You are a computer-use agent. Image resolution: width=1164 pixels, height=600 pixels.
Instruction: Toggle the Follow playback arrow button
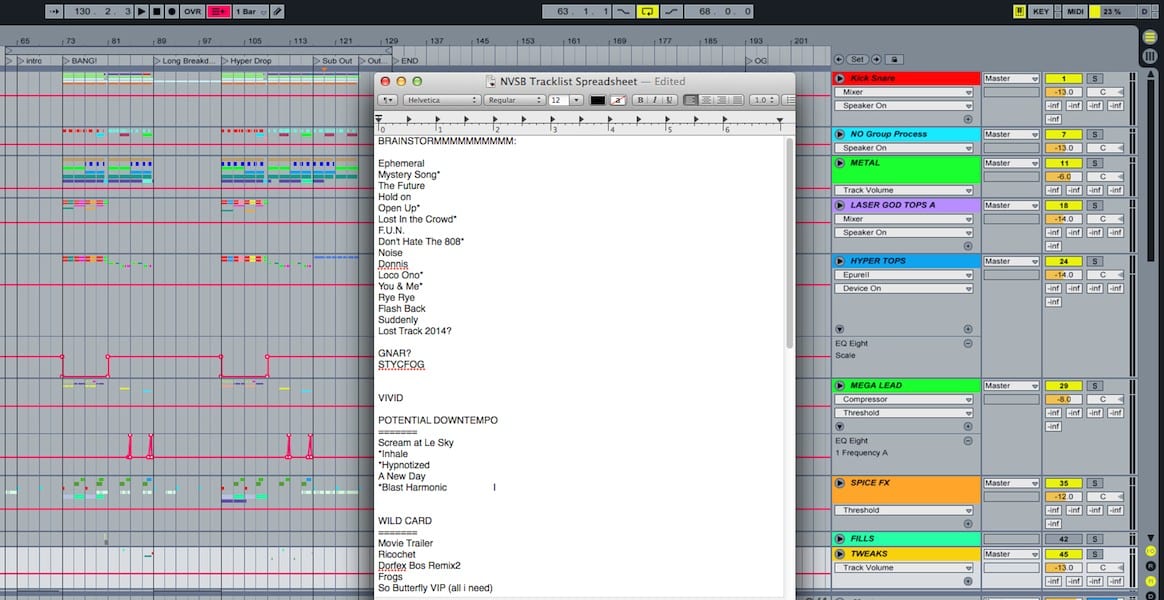(x=54, y=11)
